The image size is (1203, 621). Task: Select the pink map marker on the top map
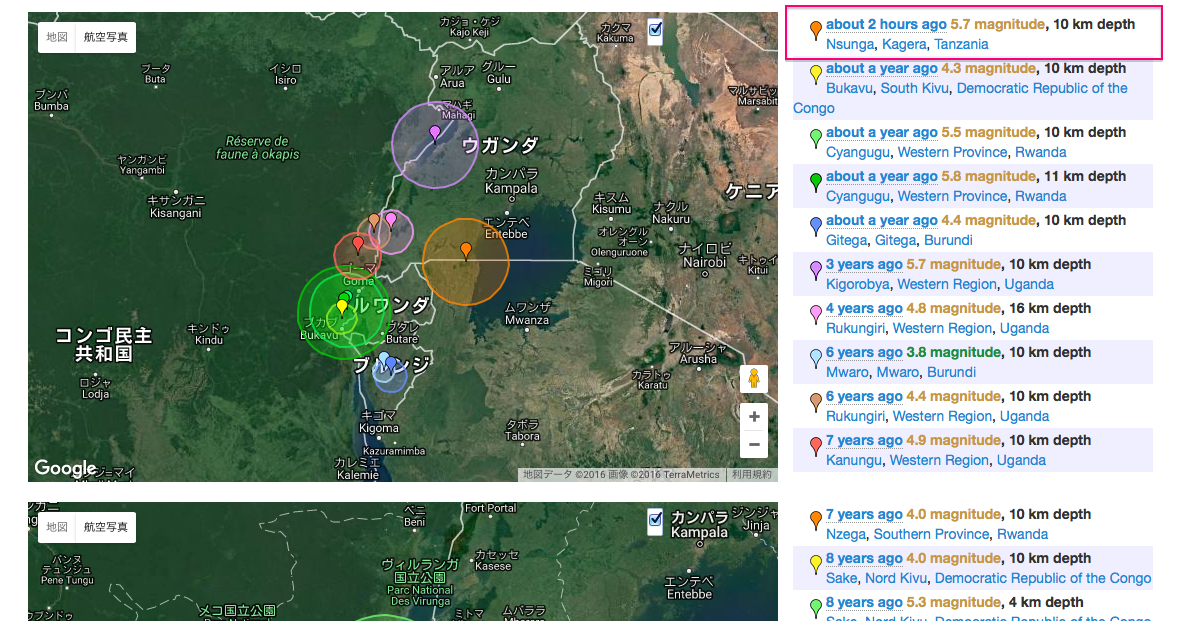[391, 221]
